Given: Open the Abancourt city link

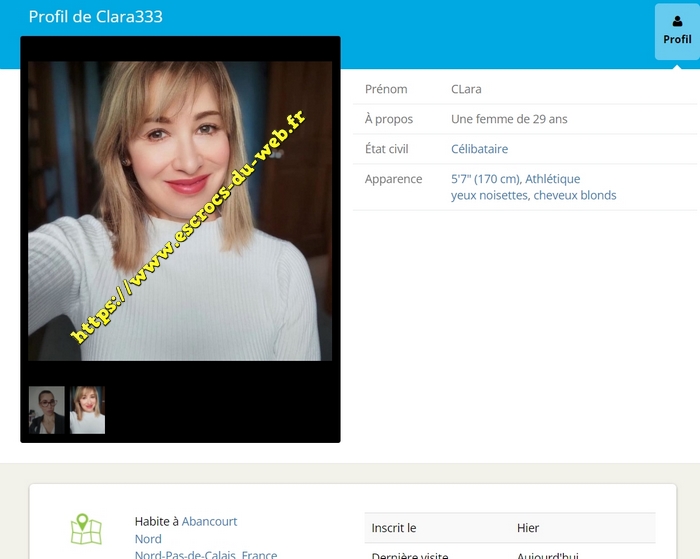Looking at the screenshot, I should point(209,521).
